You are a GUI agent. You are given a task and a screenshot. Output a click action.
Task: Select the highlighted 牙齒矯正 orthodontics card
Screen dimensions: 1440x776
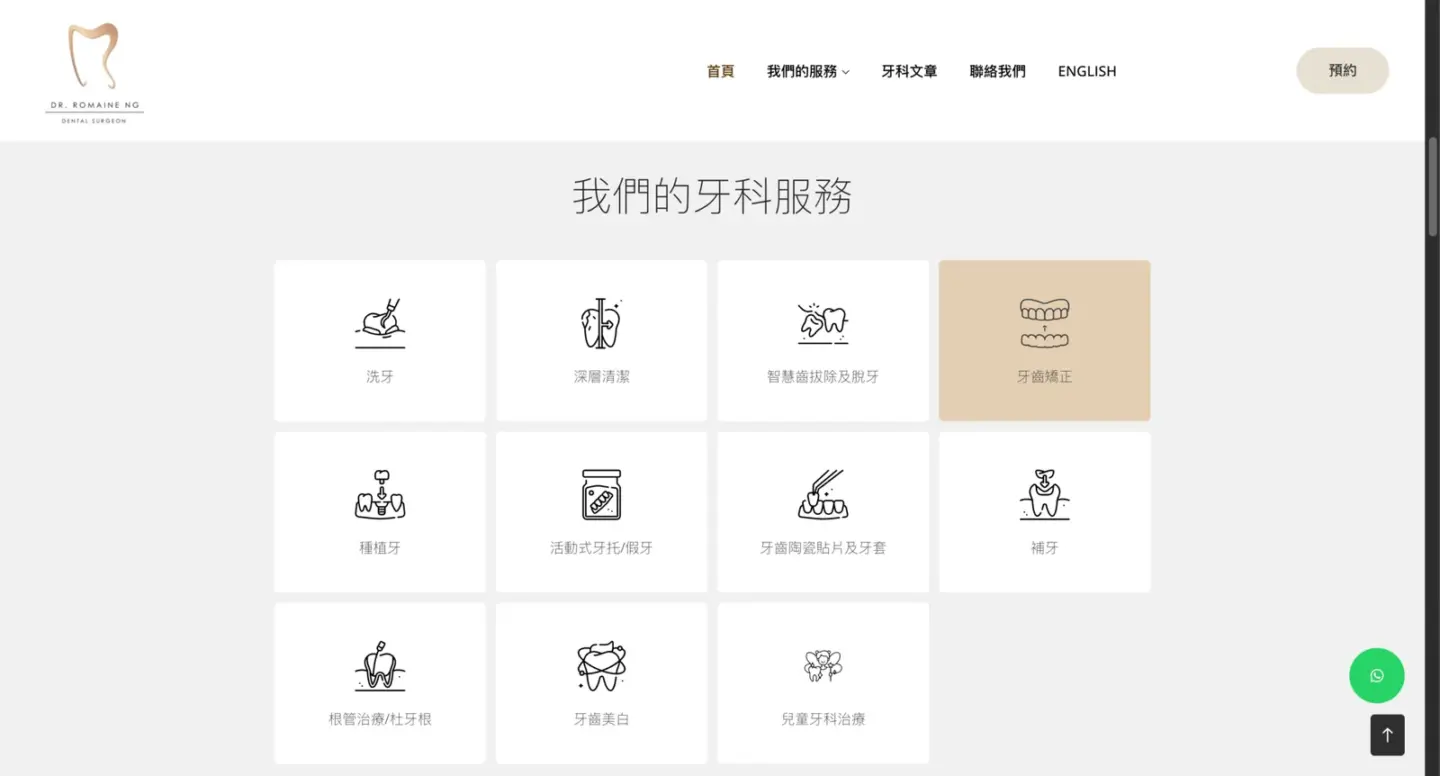tap(1044, 341)
